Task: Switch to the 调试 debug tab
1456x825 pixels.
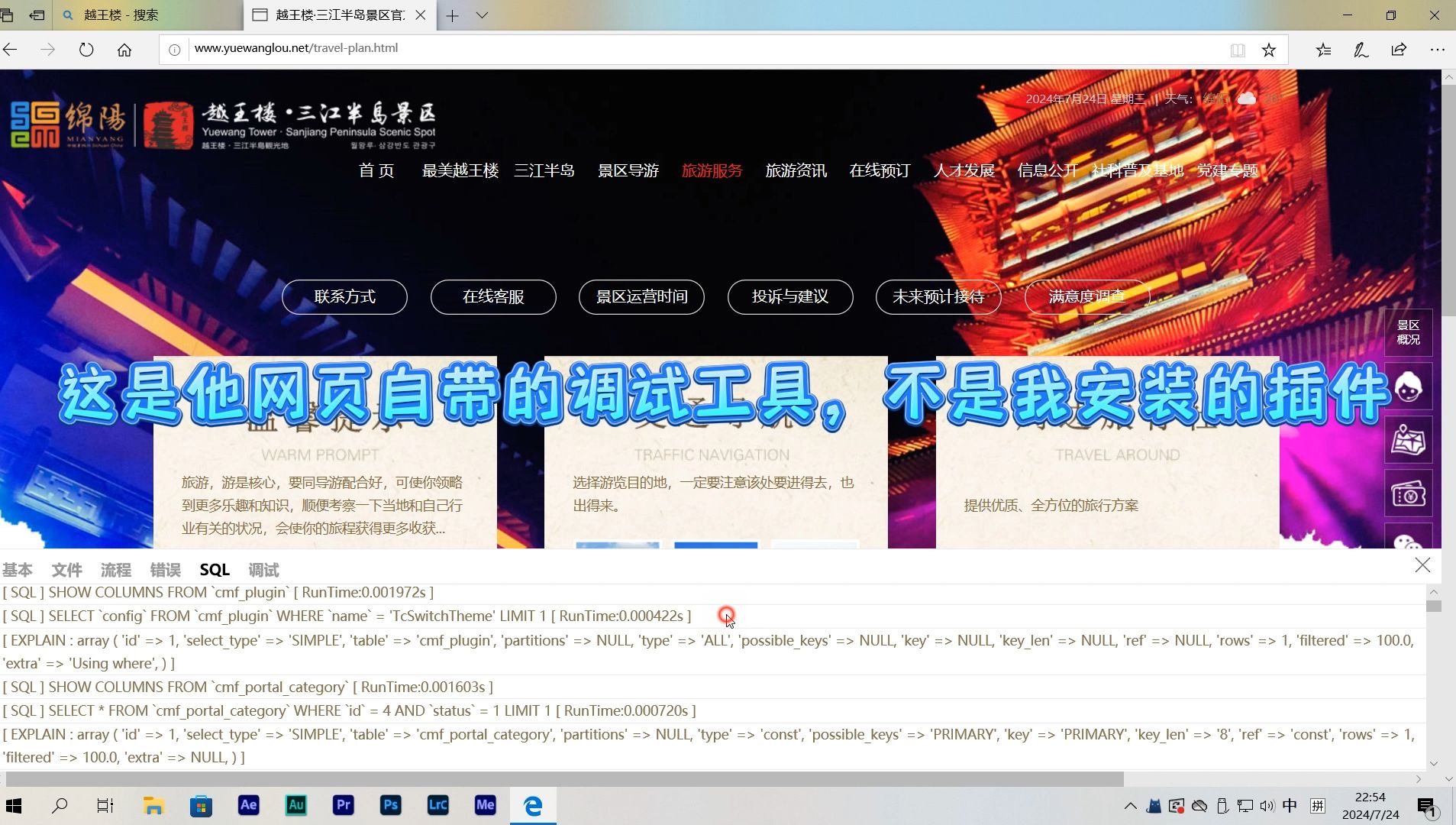Action: 264,570
